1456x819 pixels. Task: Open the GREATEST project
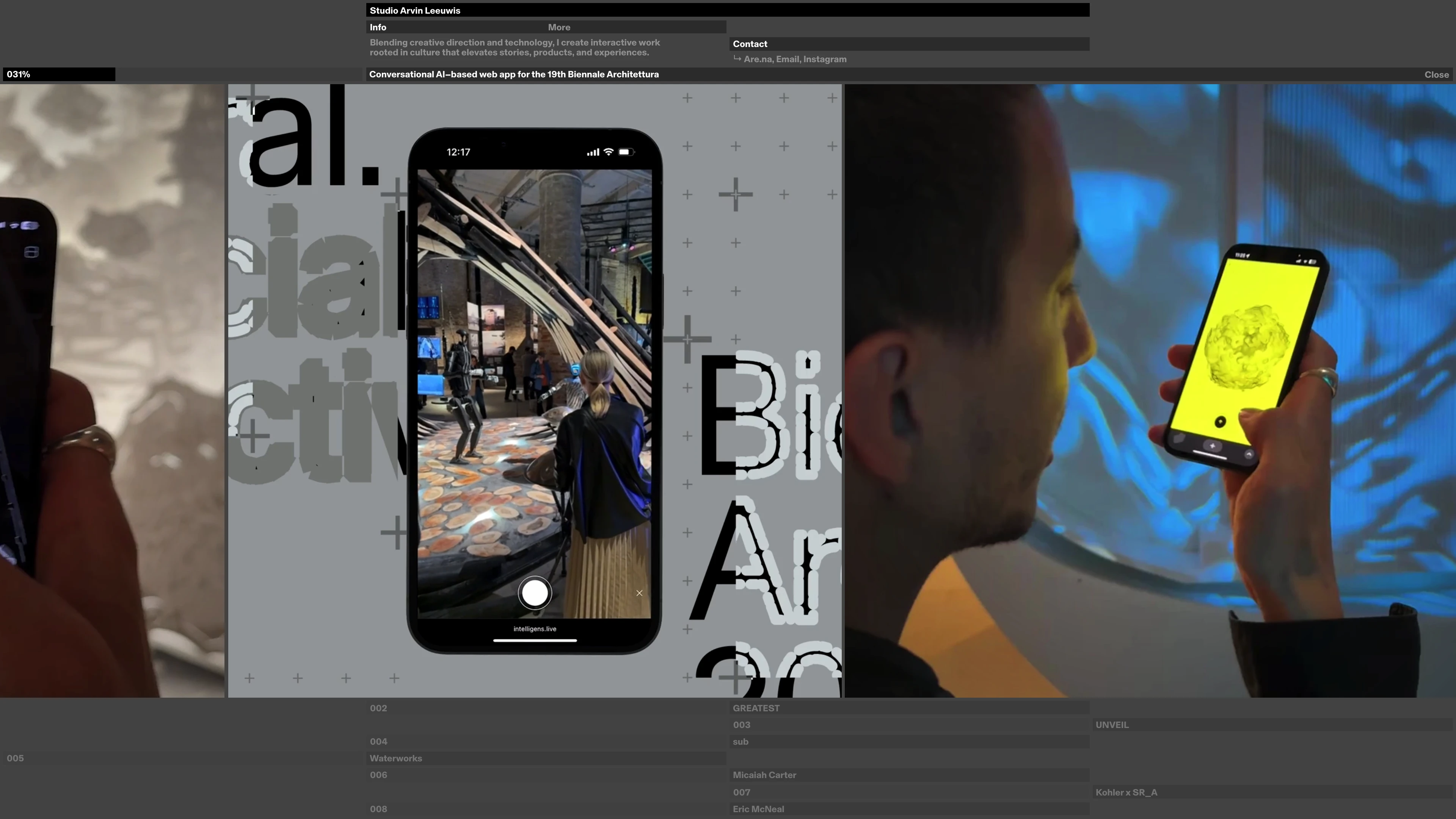tap(756, 708)
